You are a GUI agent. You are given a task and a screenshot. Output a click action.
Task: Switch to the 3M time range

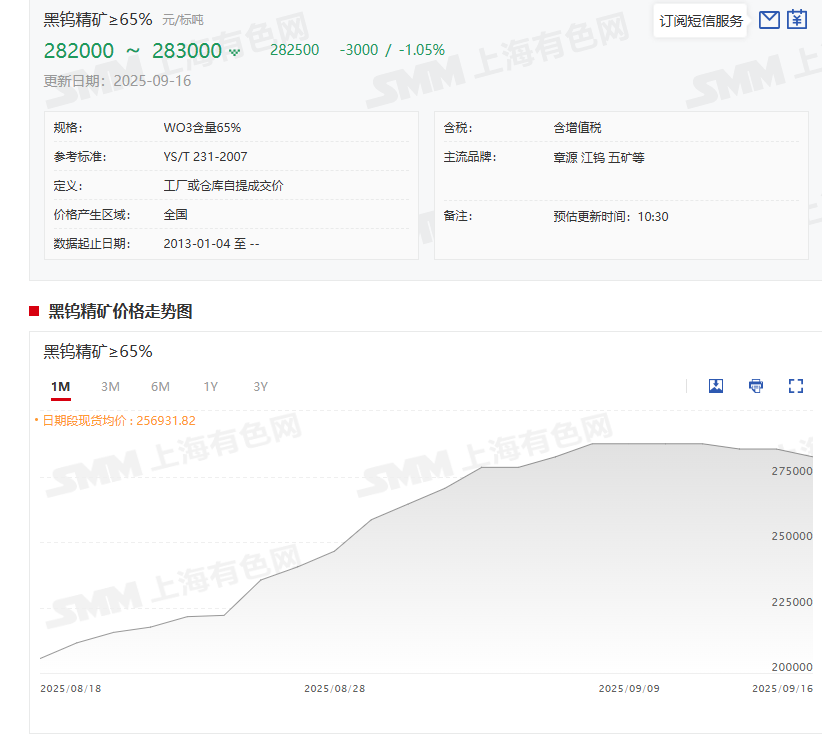pos(110,387)
